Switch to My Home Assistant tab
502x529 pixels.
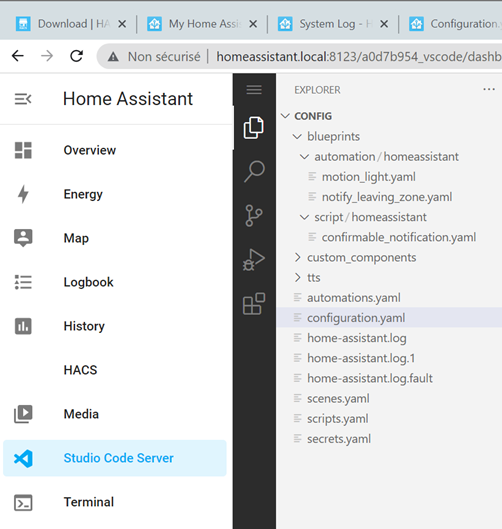click(x=201, y=24)
